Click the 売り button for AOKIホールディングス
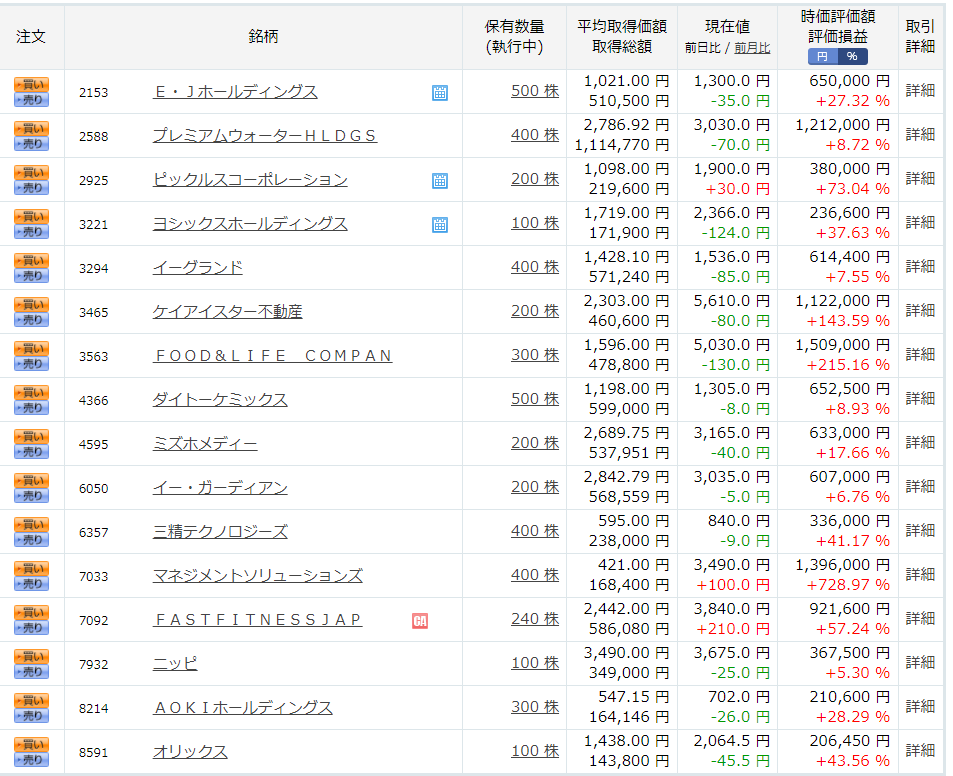The width and height of the screenshot is (953, 776). coord(32,716)
